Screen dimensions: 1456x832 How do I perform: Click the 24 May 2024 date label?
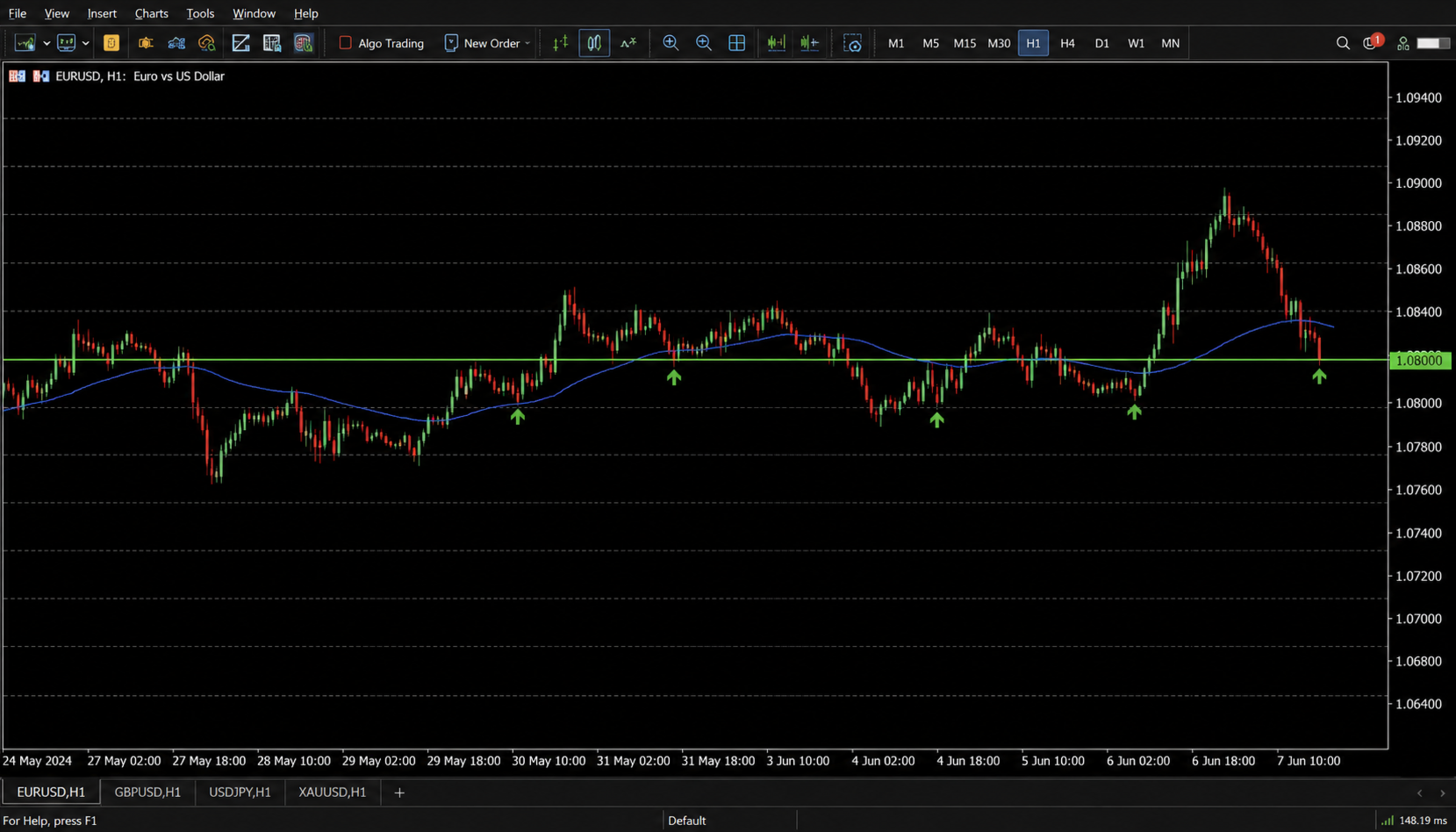(x=37, y=761)
